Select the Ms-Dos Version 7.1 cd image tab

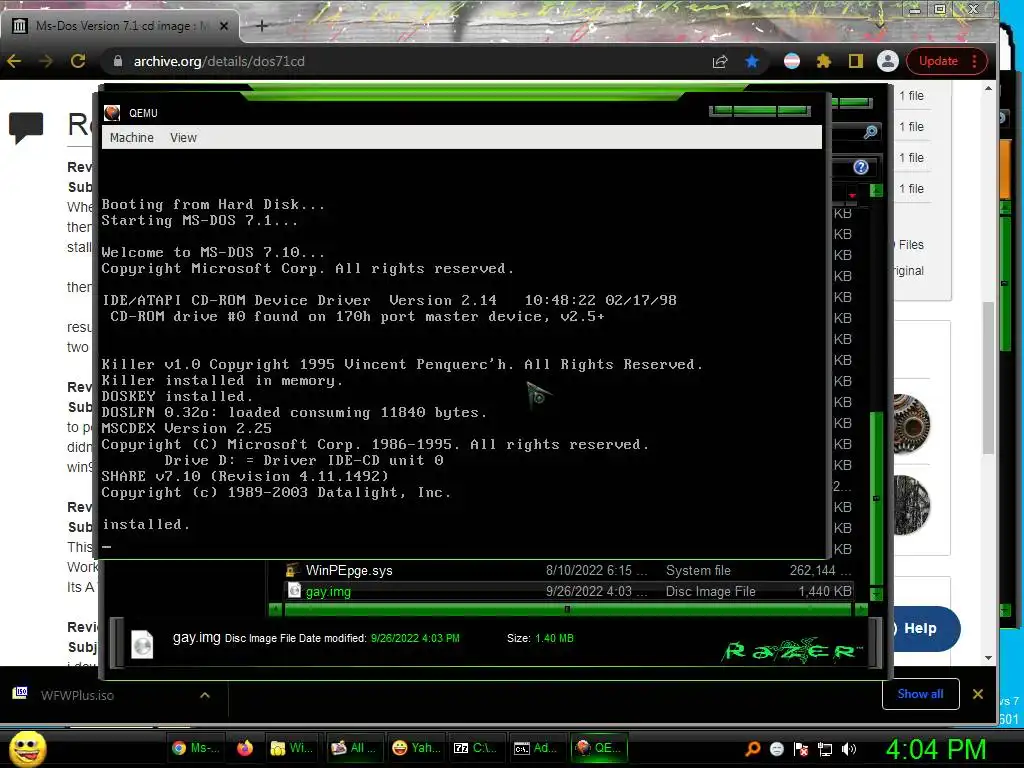120,26
